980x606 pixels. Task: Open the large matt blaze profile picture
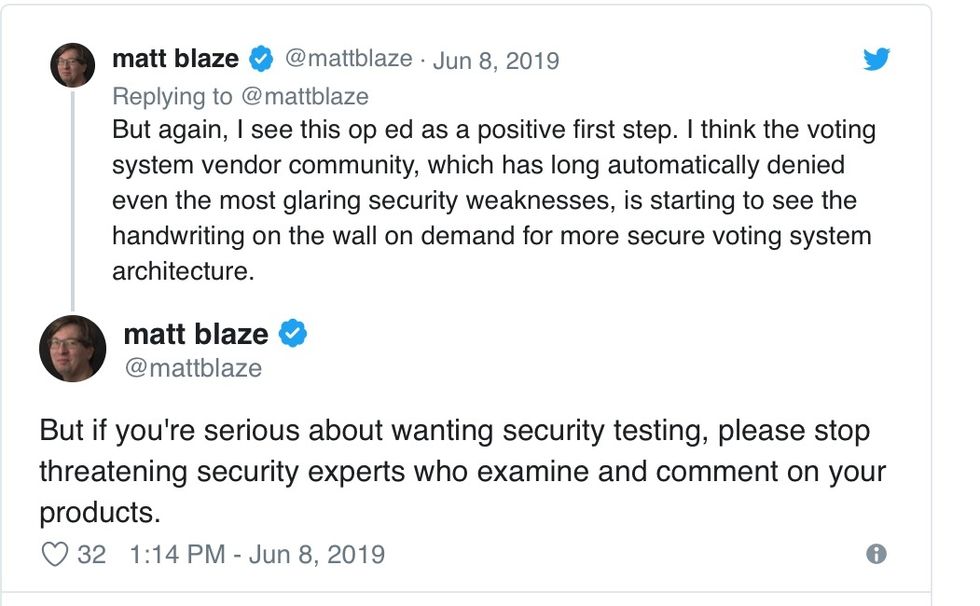[x=72, y=348]
